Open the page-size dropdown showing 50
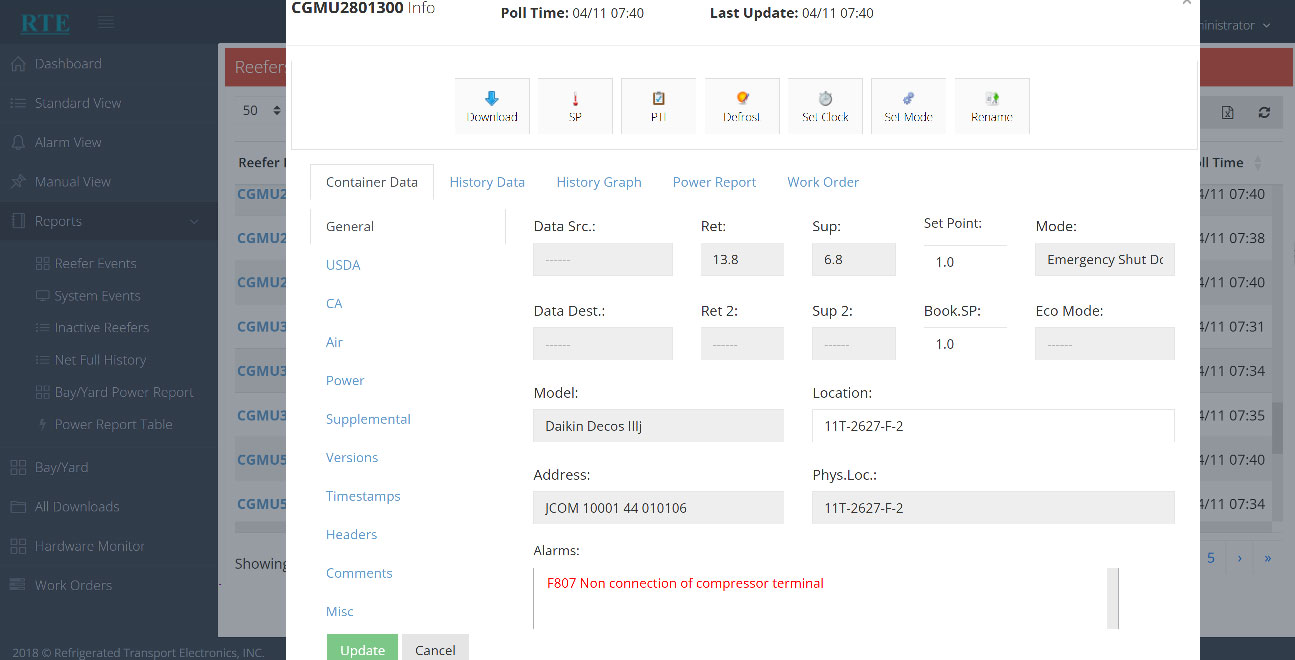The width and height of the screenshot is (1295, 660). (260, 111)
